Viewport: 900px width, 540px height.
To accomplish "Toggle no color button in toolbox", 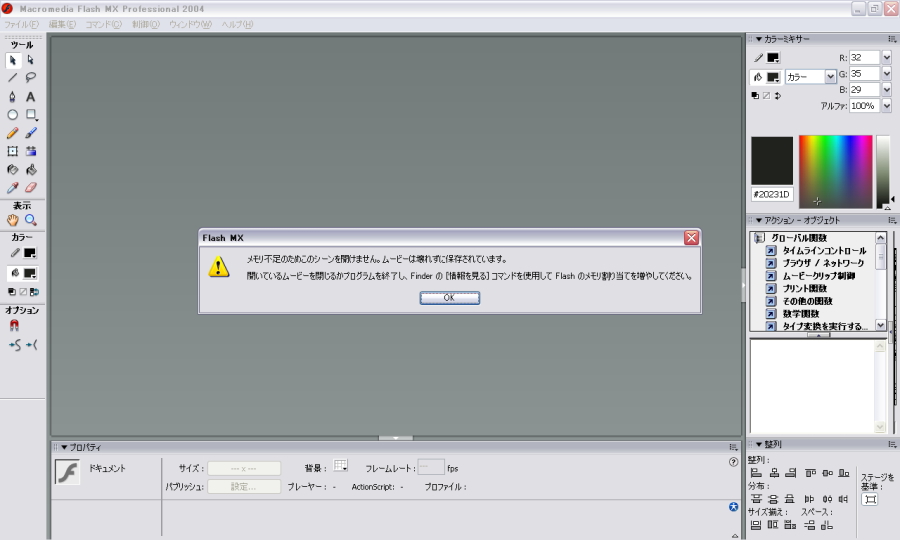I will point(23,292).
